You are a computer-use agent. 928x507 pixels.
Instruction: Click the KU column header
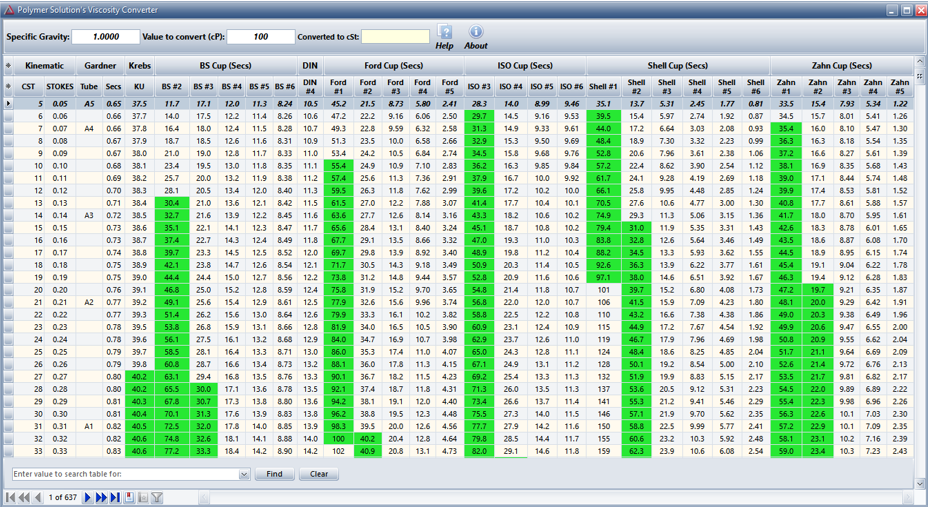[139, 87]
